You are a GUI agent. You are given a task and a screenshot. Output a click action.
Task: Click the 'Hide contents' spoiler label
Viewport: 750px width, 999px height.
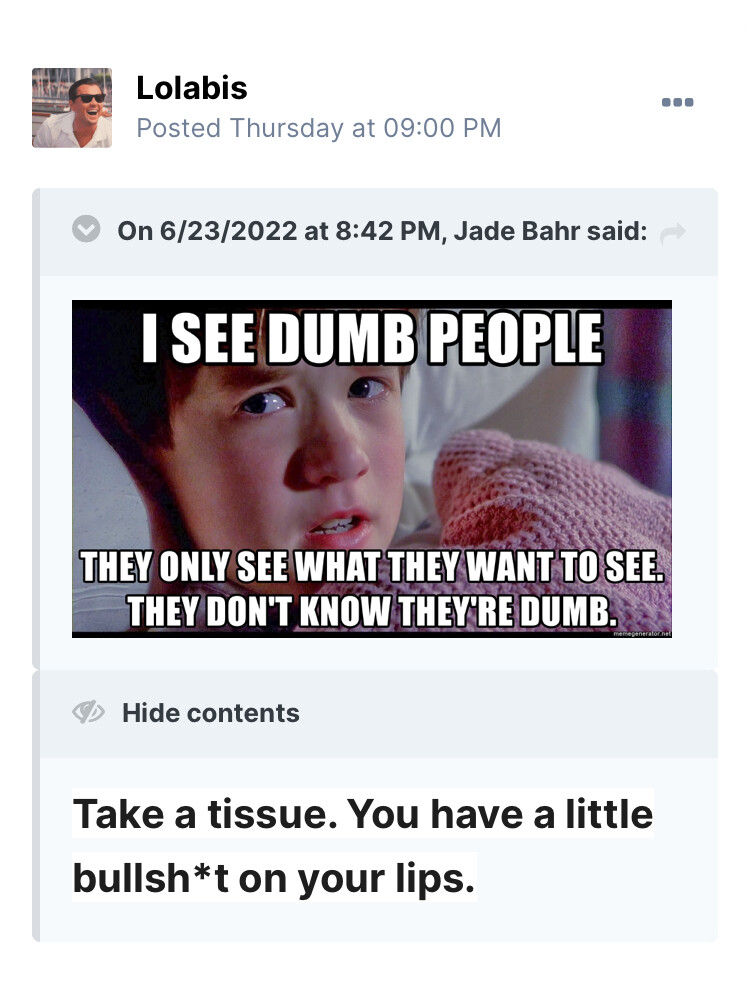click(x=210, y=713)
